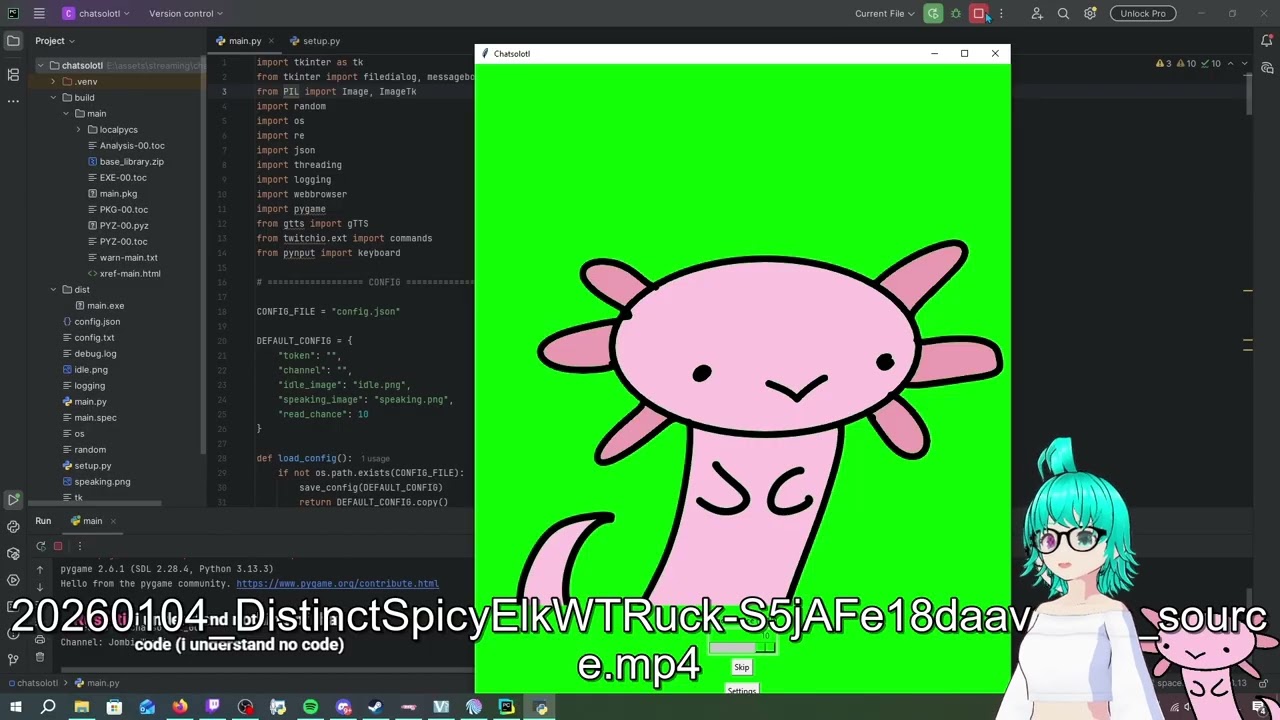
Task: Select config.json in project tree
Action: coord(91,322)
